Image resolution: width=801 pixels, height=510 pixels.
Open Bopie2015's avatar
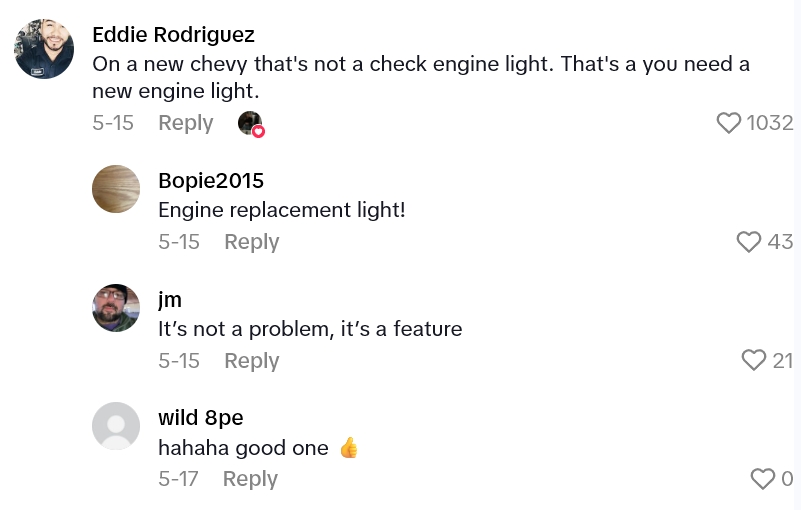pos(116,189)
